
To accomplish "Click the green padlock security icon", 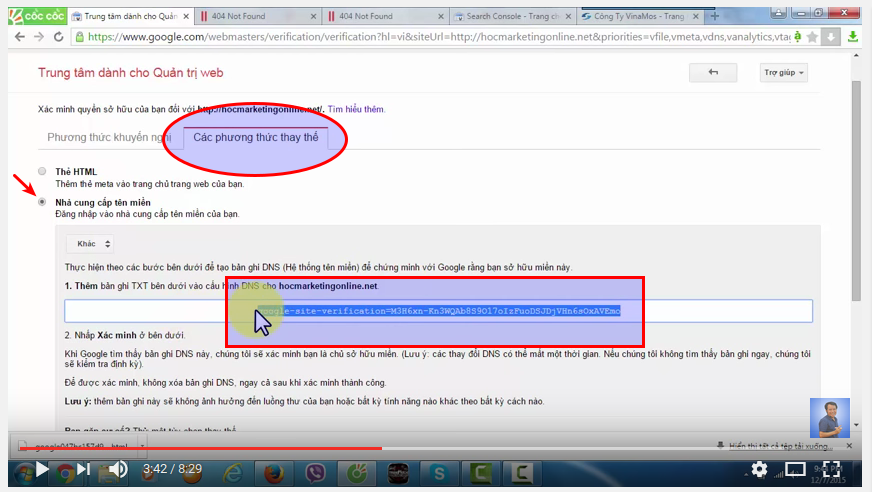I will coord(80,37).
